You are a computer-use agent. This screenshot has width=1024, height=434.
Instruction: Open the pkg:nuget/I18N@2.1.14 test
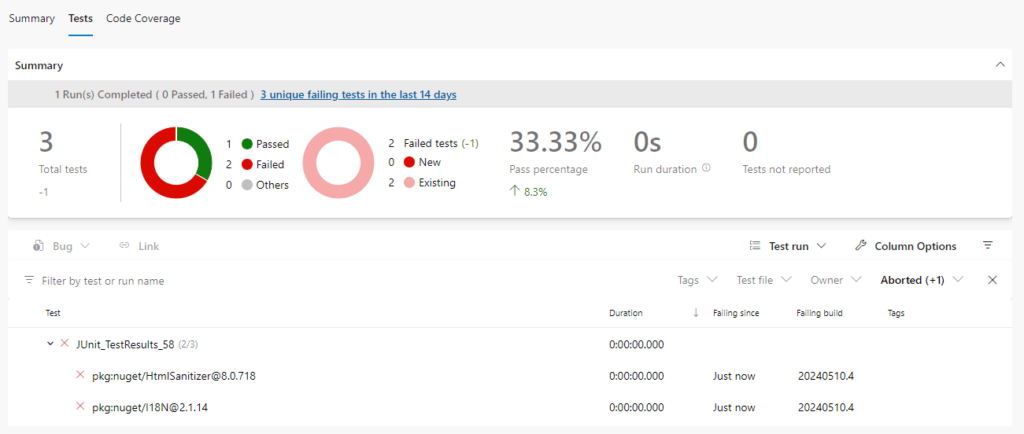coord(150,407)
